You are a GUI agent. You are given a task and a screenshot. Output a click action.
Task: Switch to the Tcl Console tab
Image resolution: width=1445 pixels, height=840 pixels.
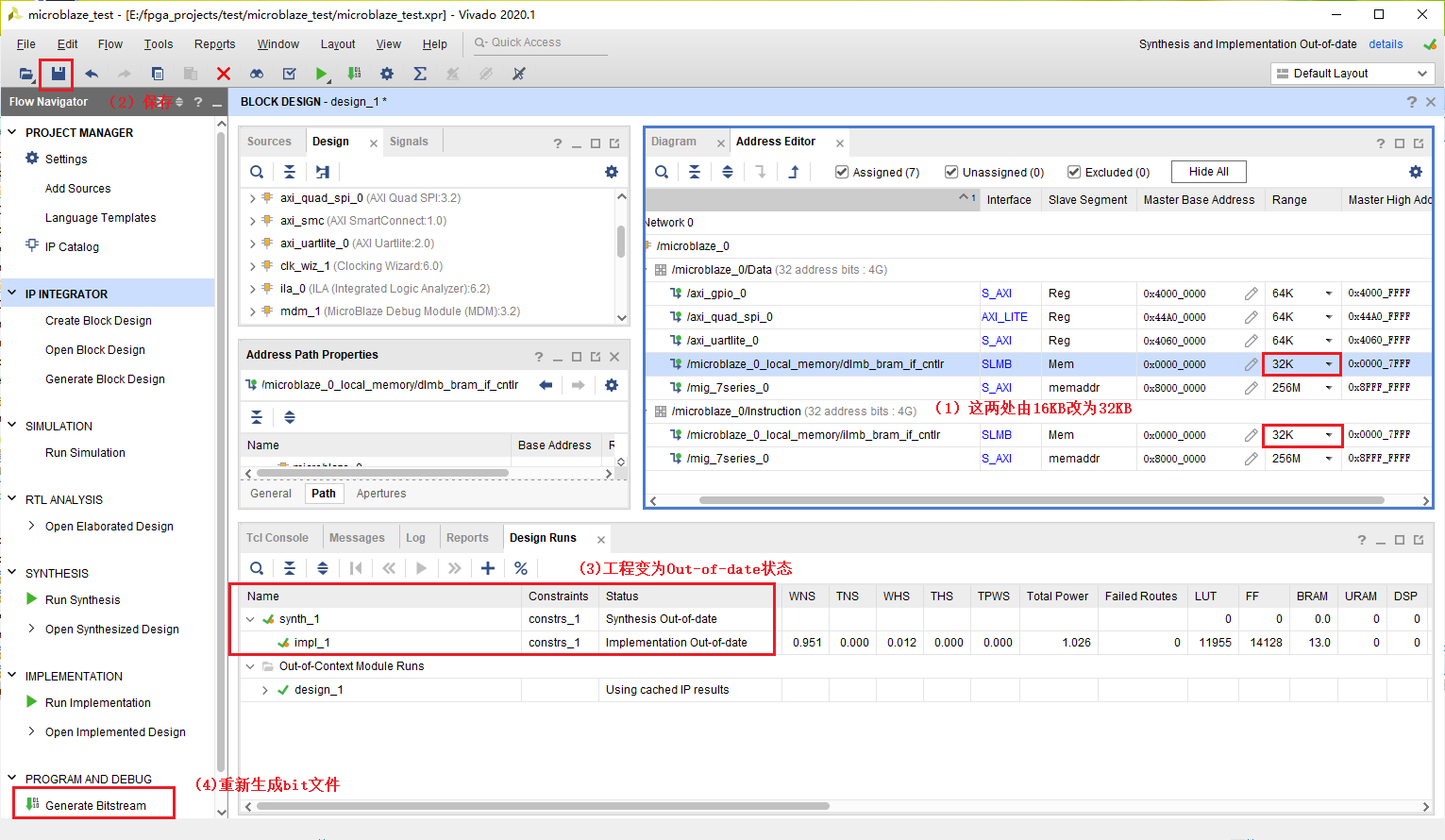pyautogui.click(x=277, y=537)
